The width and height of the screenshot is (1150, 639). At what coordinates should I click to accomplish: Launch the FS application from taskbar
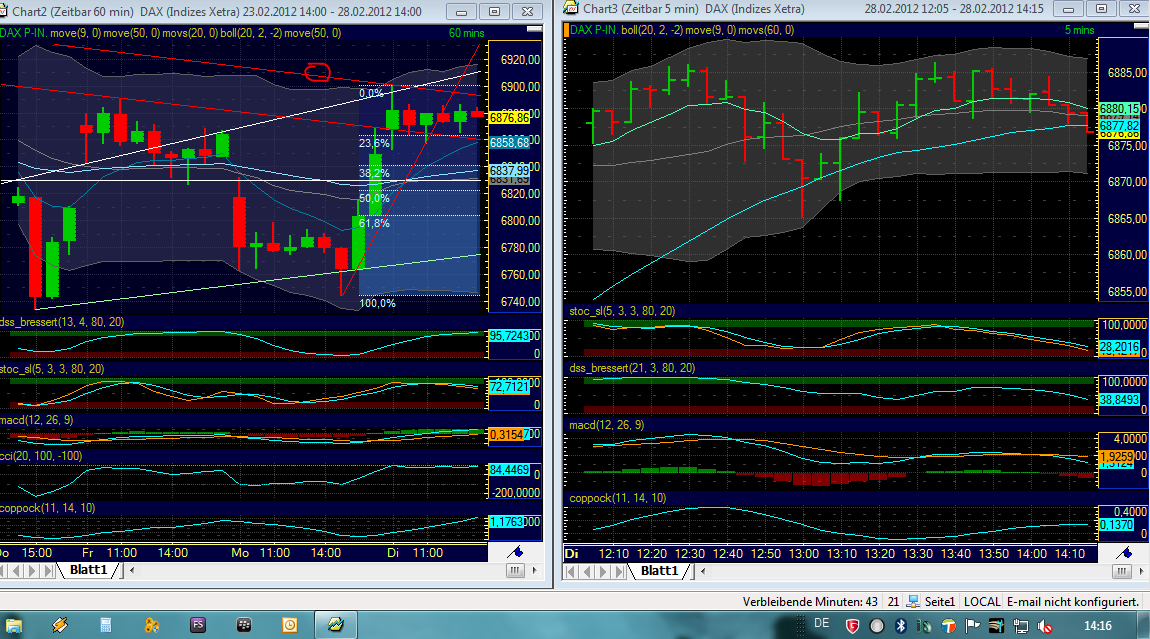[198, 624]
